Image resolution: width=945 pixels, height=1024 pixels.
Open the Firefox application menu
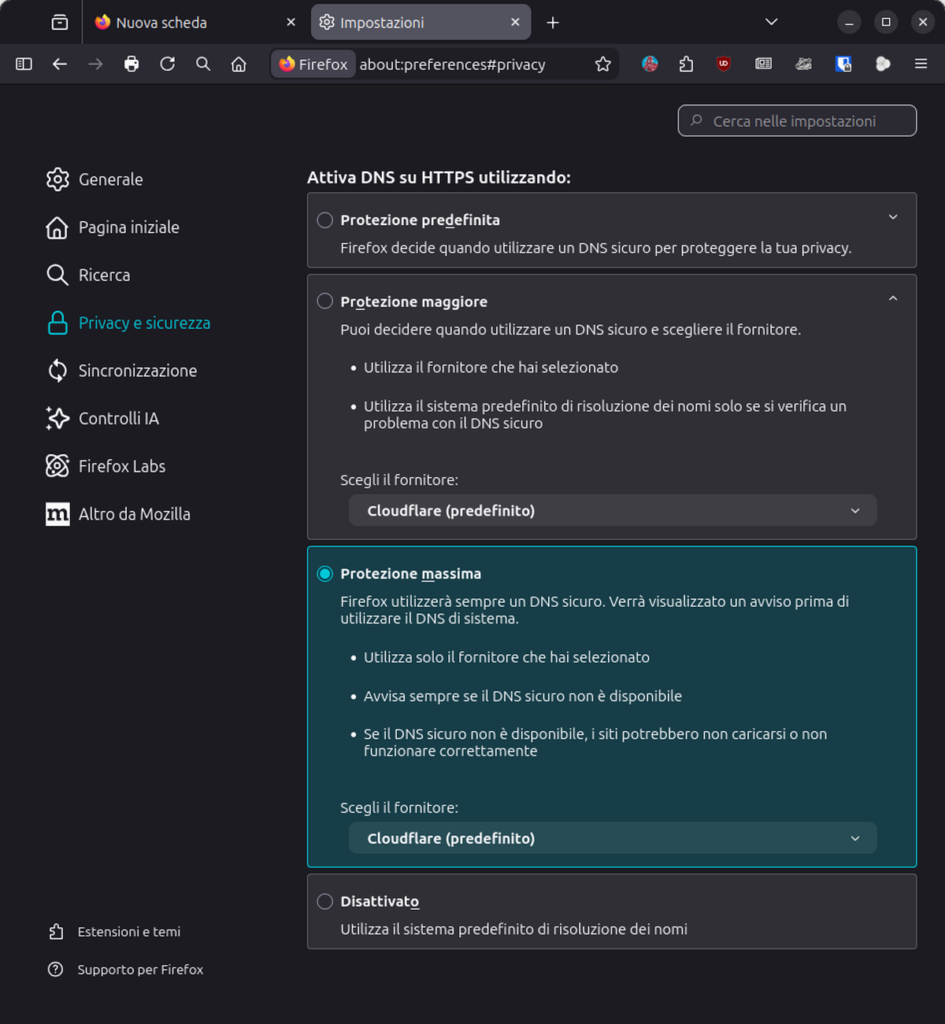click(920, 64)
